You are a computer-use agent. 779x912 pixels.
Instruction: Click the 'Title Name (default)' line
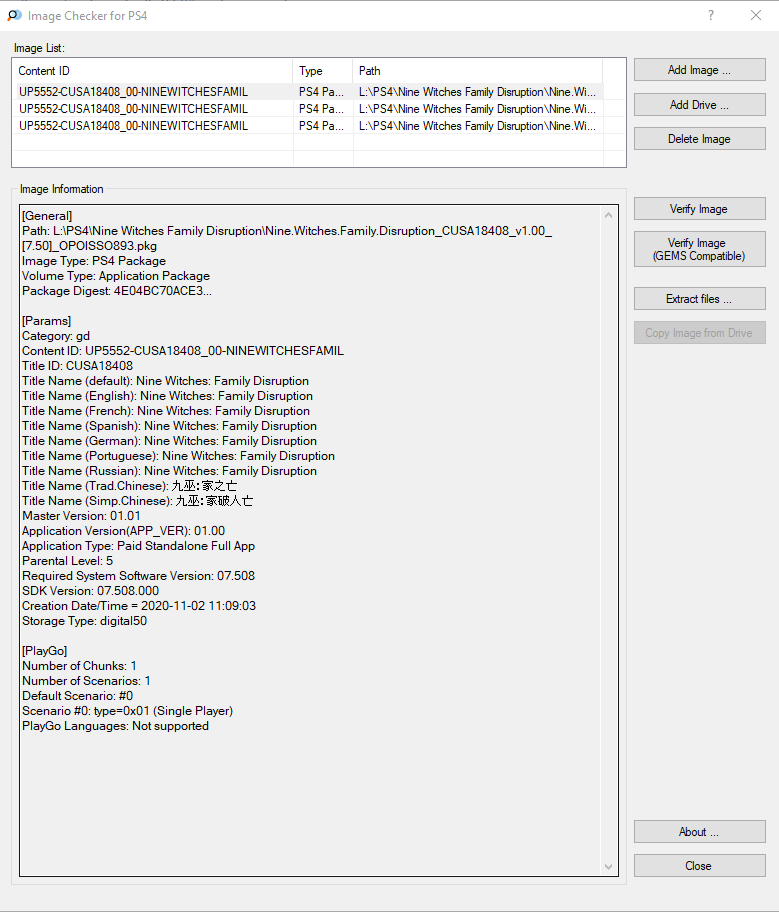[x=165, y=381]
